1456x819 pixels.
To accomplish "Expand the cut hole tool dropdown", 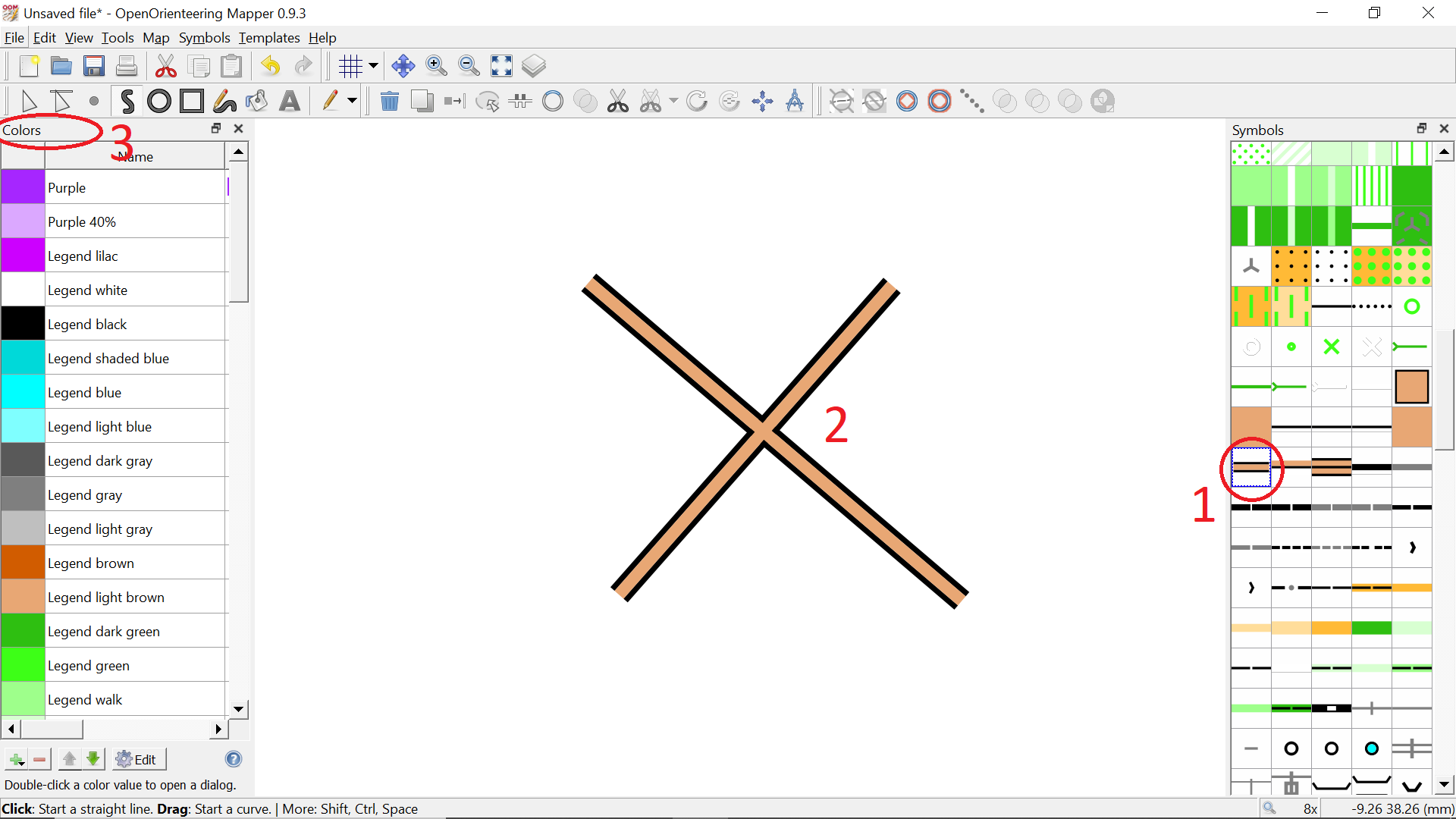I will pos(673,101).
